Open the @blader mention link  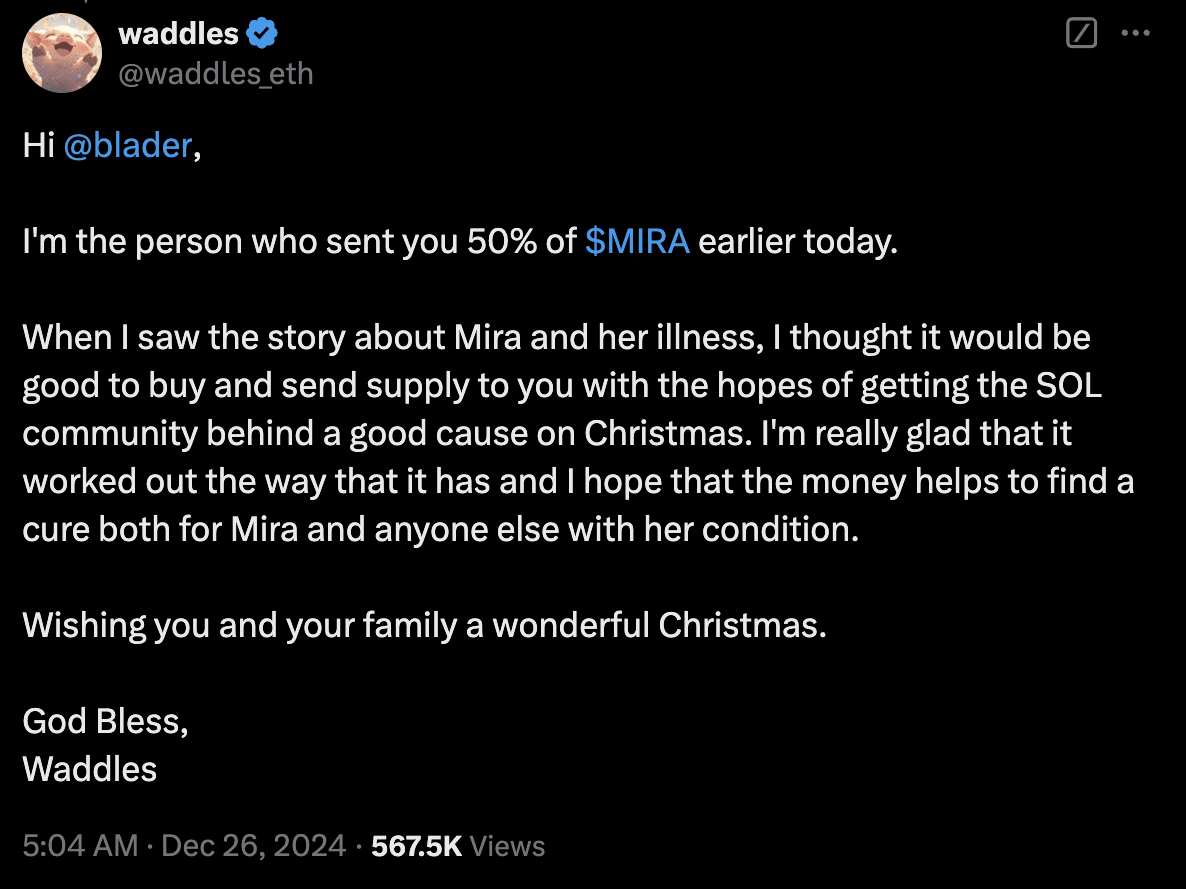[x=128, y=145]
